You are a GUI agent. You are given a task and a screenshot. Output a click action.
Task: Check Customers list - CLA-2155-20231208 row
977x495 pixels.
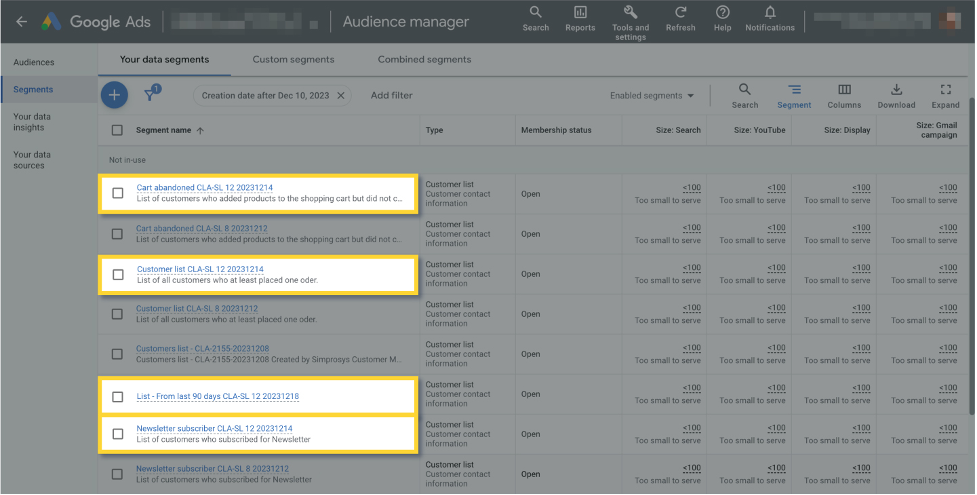click(117, 354)
